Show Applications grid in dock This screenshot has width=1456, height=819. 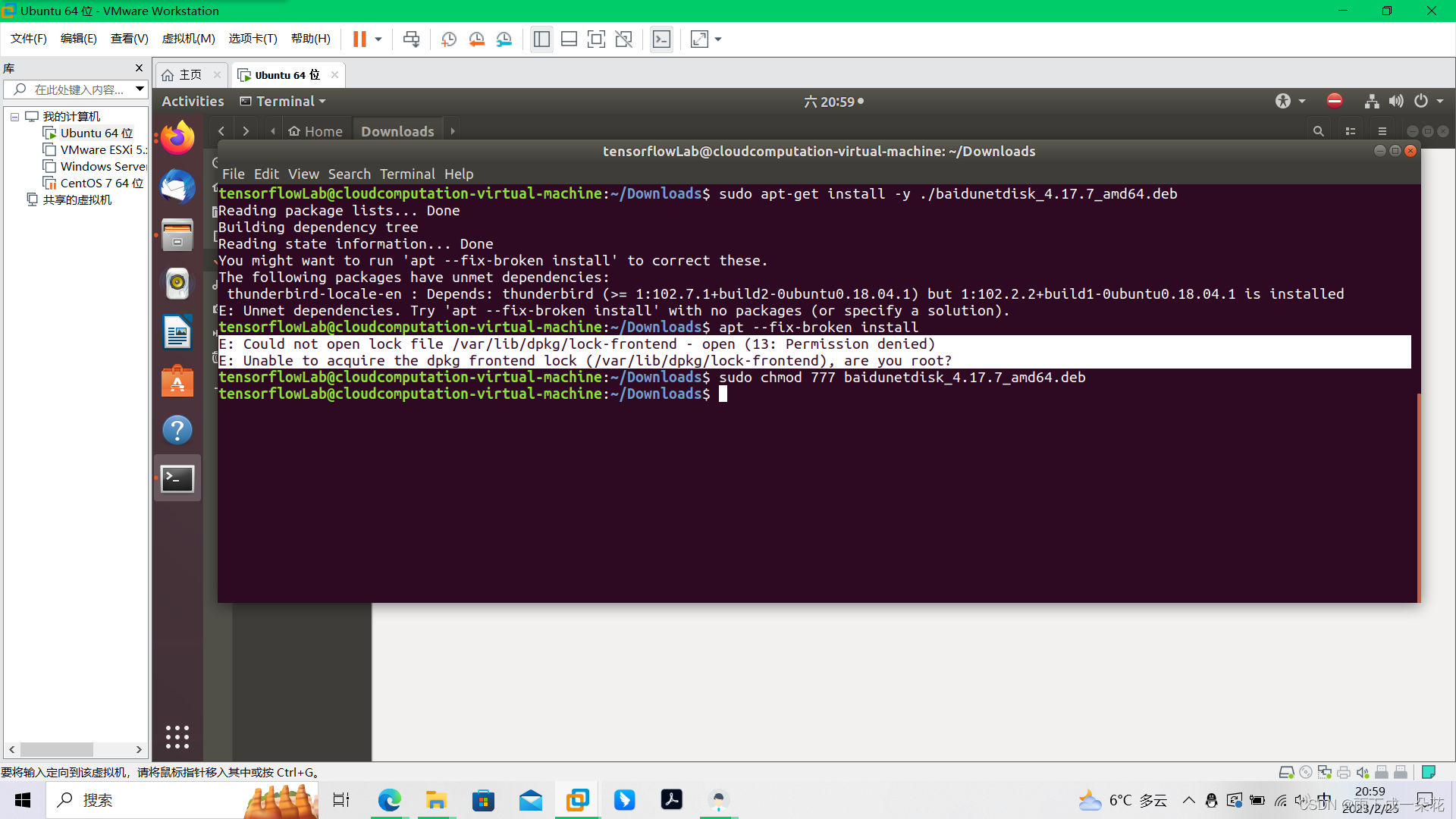[x=177, y=737]
